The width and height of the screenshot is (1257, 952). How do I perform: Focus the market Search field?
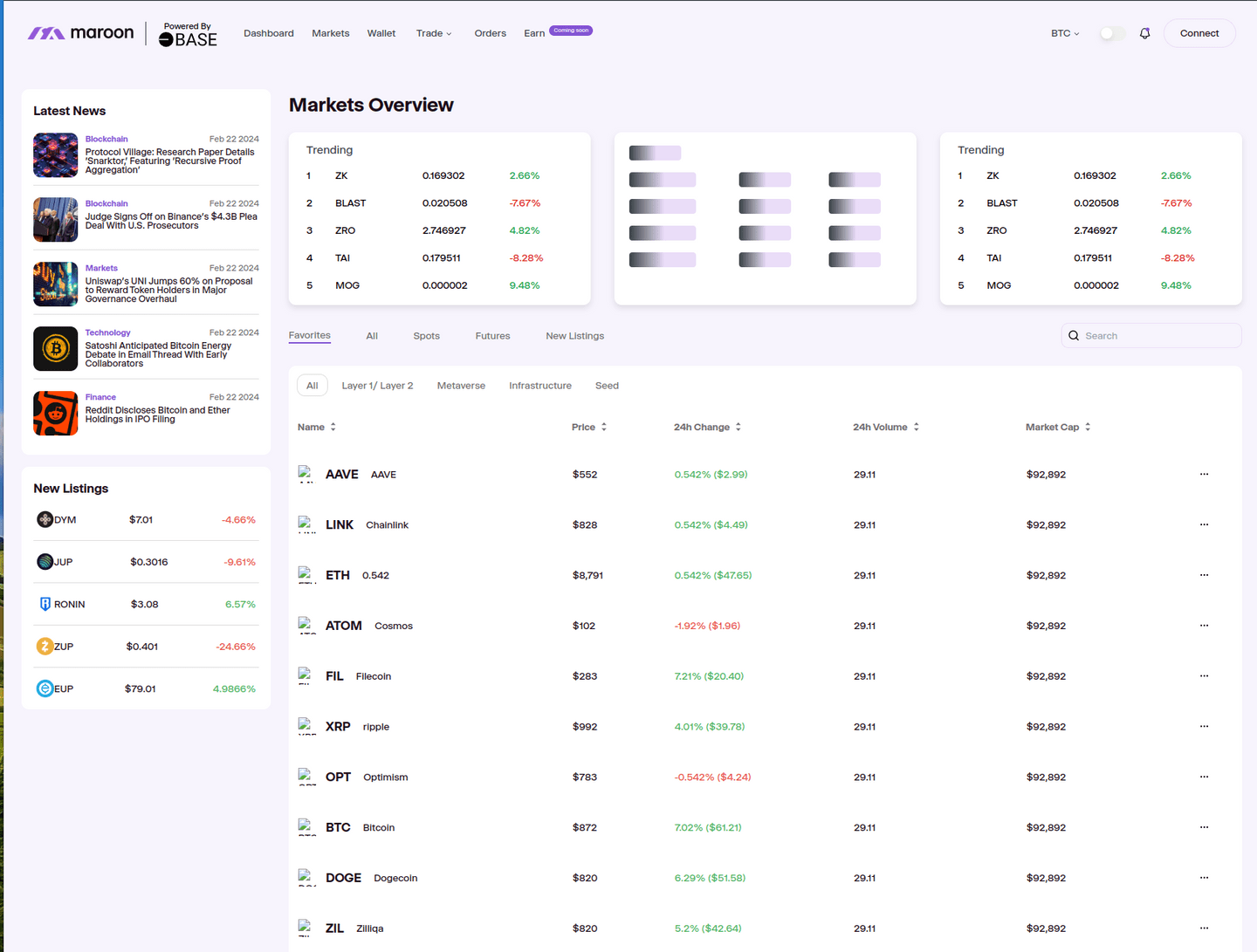coord(1151,336)
